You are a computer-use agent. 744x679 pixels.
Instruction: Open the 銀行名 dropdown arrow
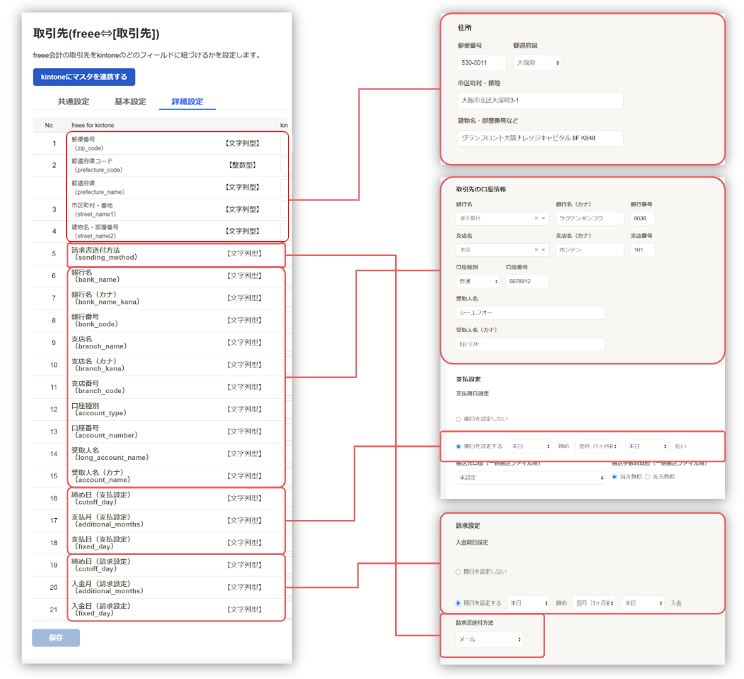tap(544, 218)
